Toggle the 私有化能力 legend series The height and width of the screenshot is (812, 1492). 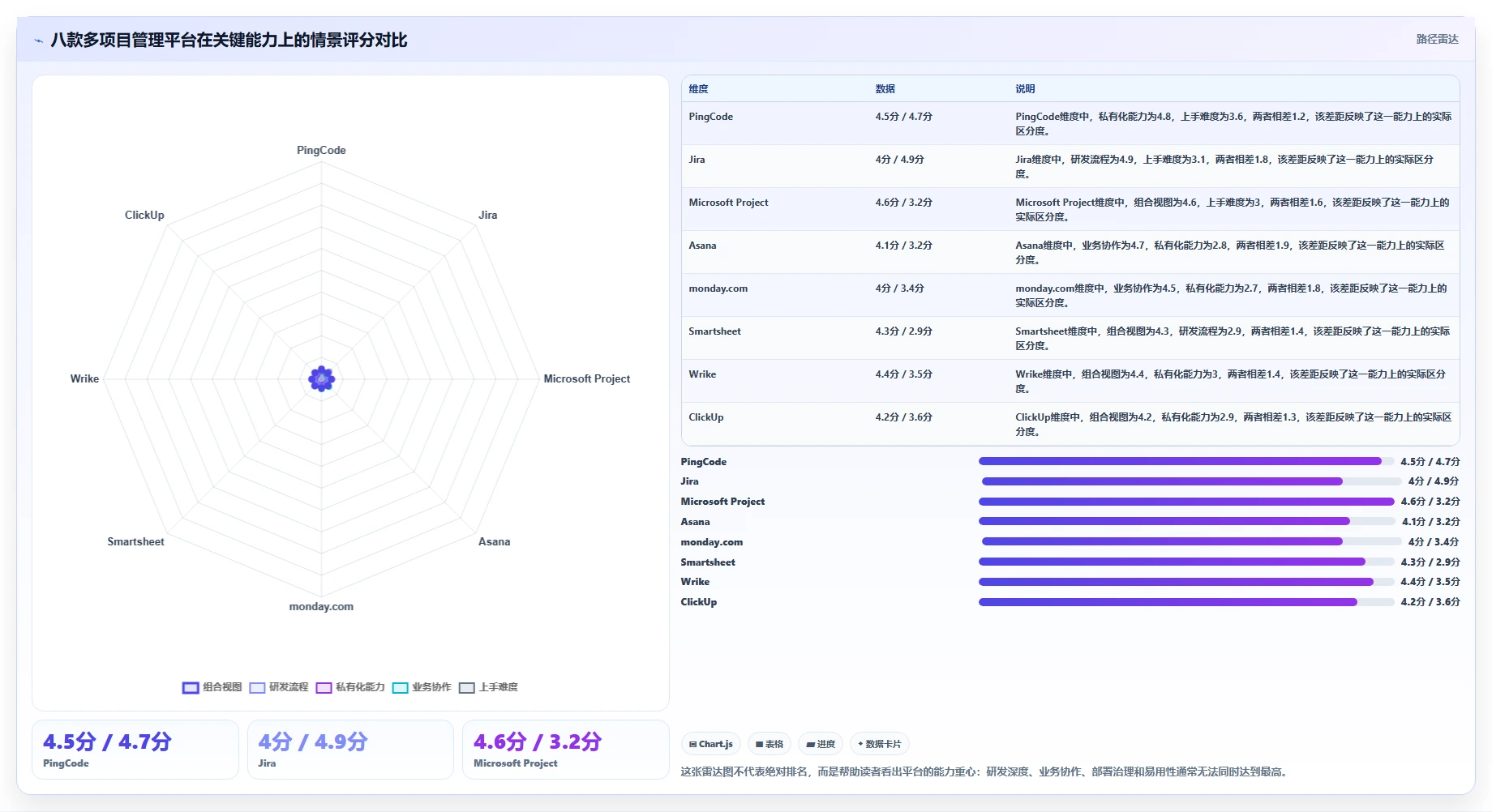pos(350,687)
